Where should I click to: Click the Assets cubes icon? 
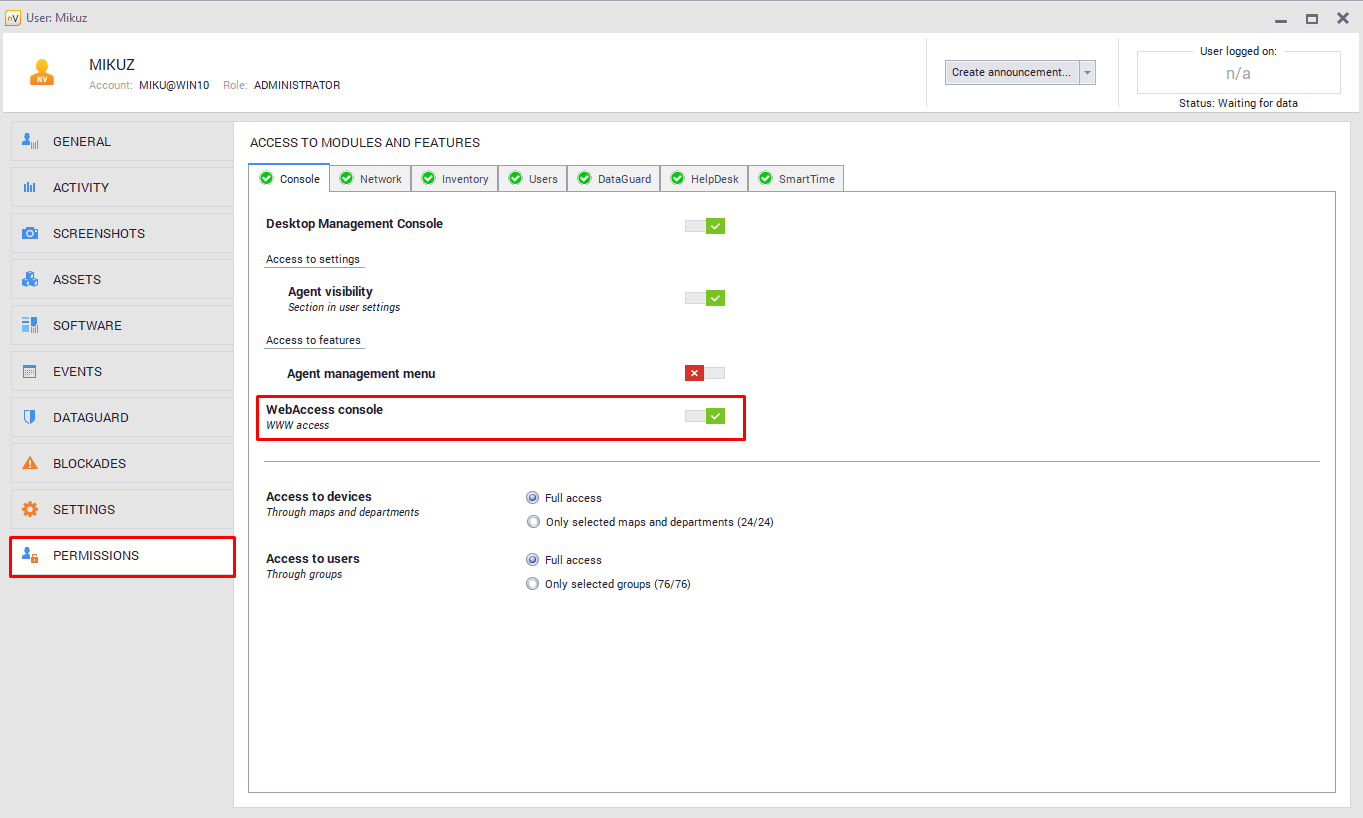30,279
